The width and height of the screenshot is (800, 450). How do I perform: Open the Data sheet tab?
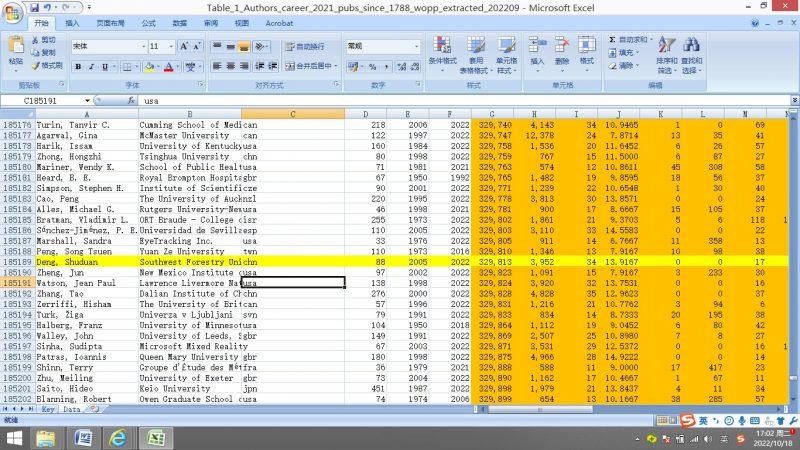pos(71,409)
